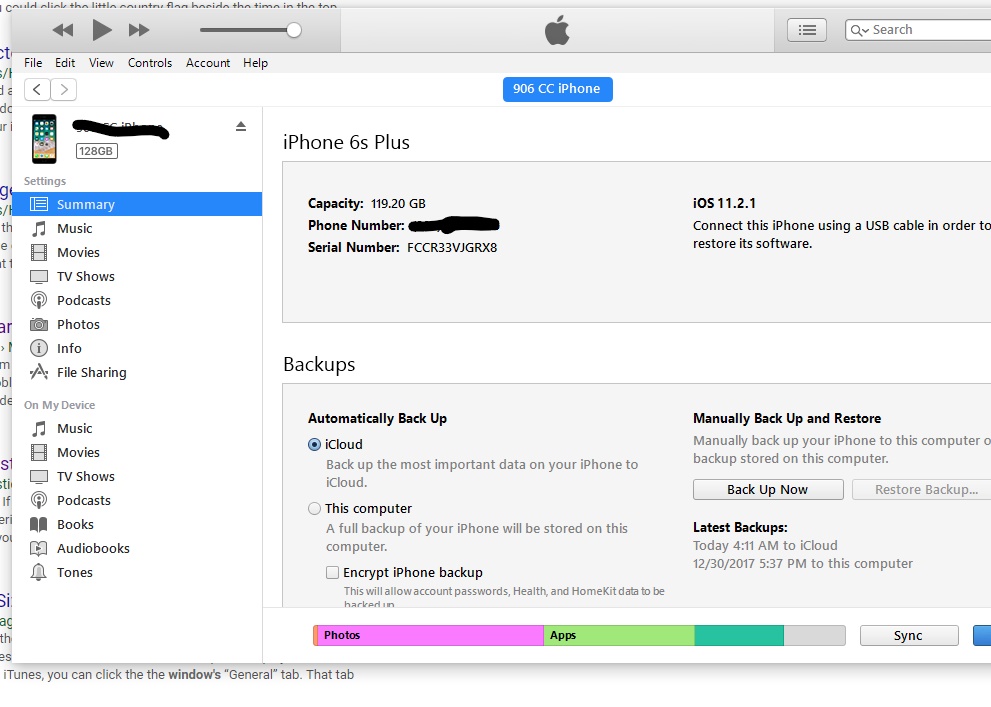Click the Movies icon under On My Device

click(x=39, y=452)
